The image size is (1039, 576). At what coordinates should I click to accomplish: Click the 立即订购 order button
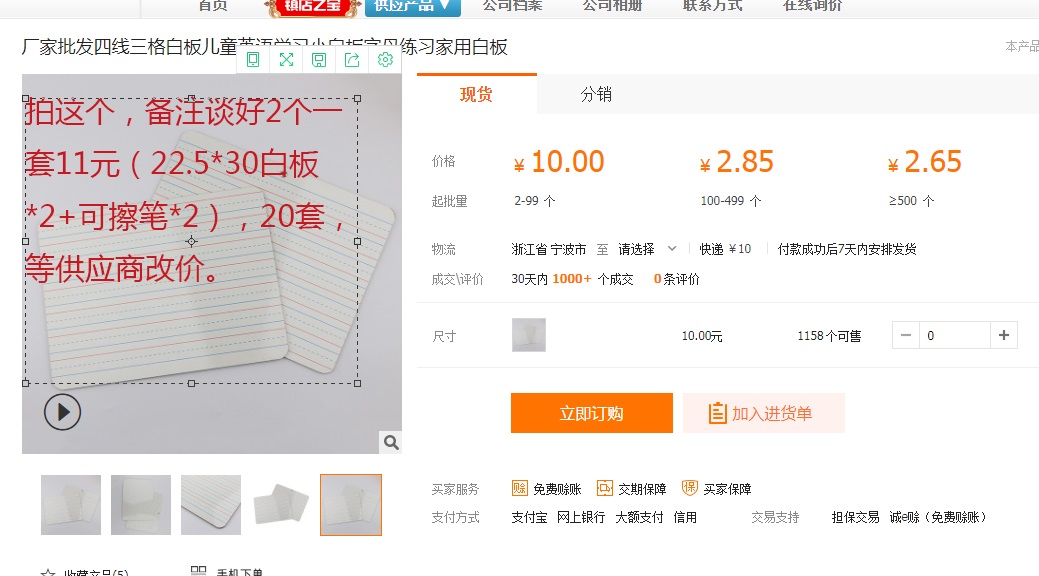tap(591, 413)
